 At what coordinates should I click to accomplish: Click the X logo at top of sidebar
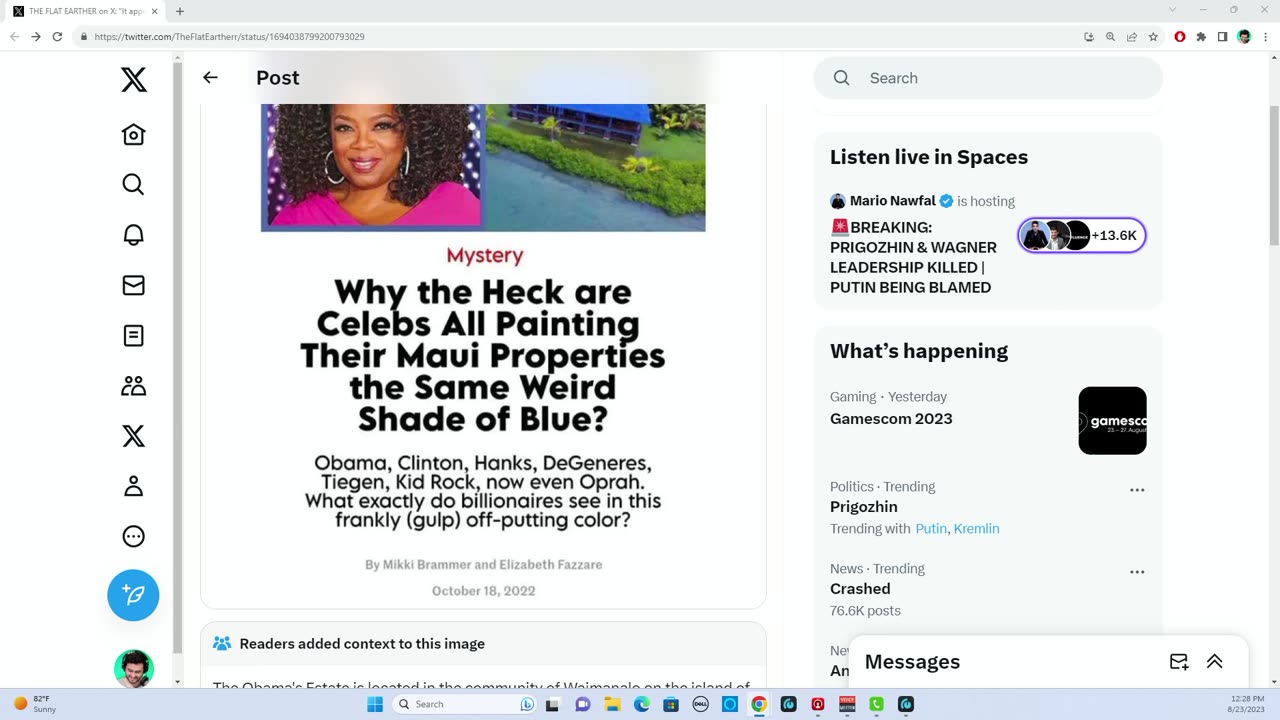coord(133,80)
